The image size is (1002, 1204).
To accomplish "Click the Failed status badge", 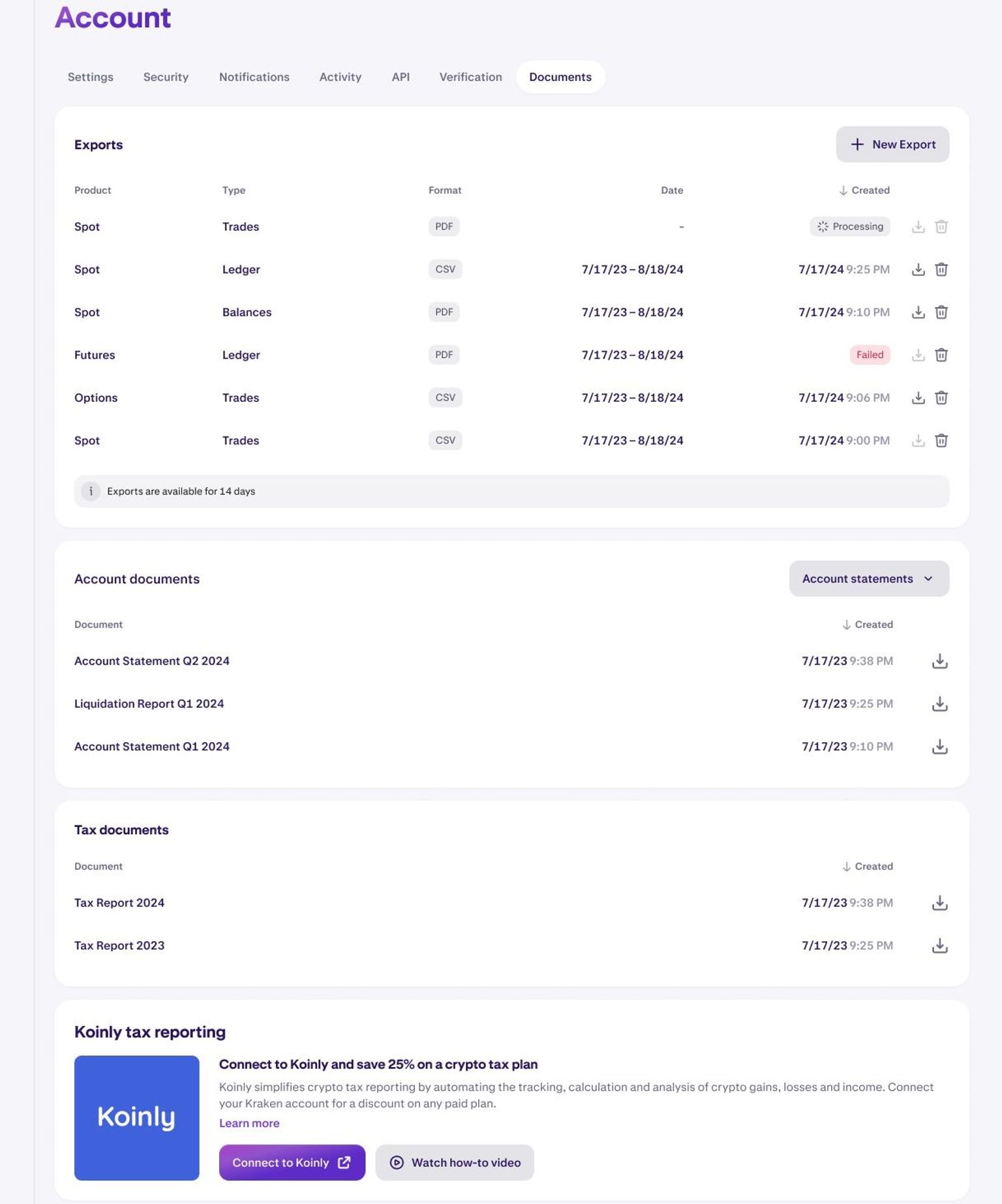I will coord(870,355).
